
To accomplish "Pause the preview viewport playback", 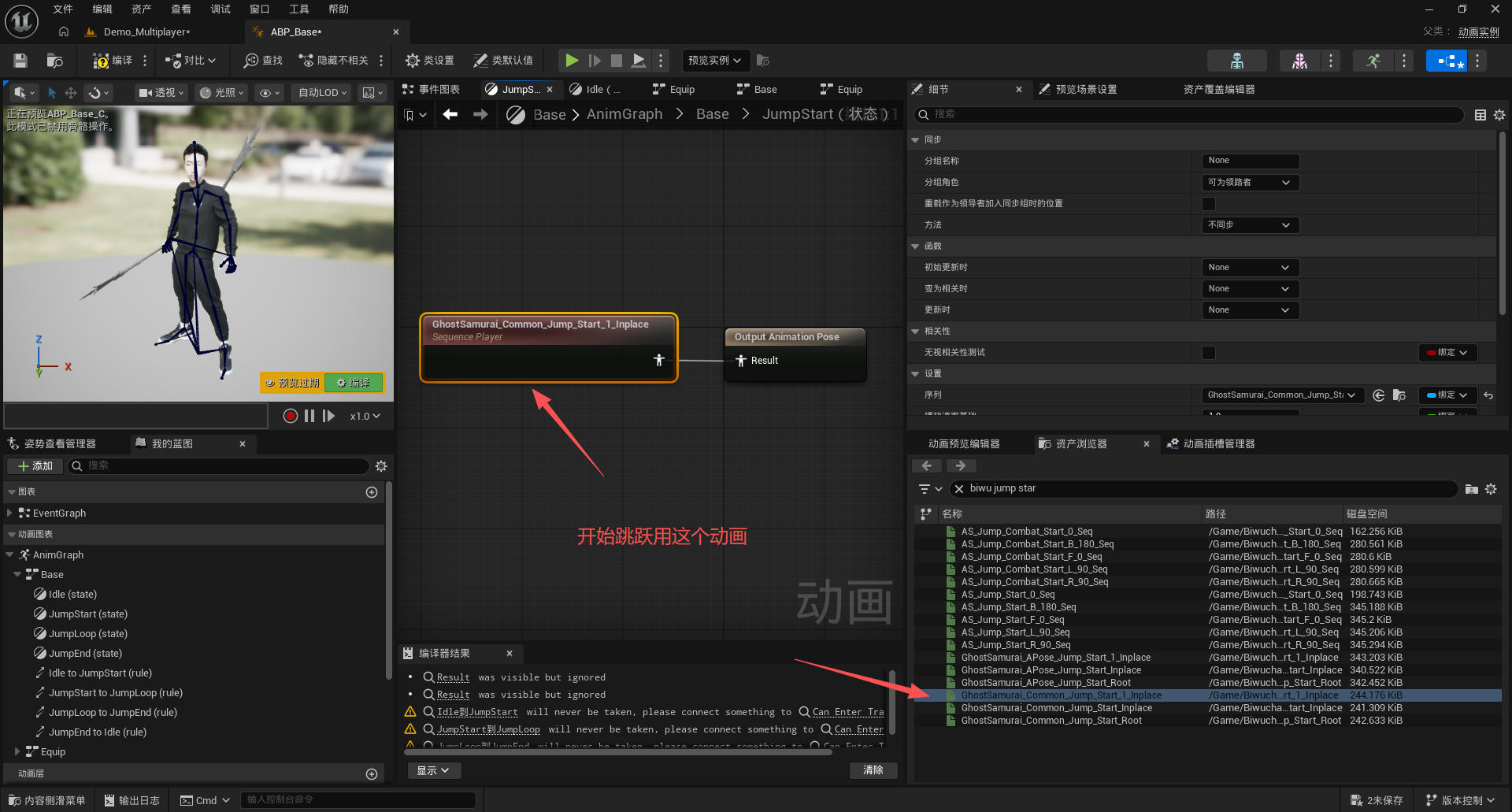I will (x=309, y=416).
